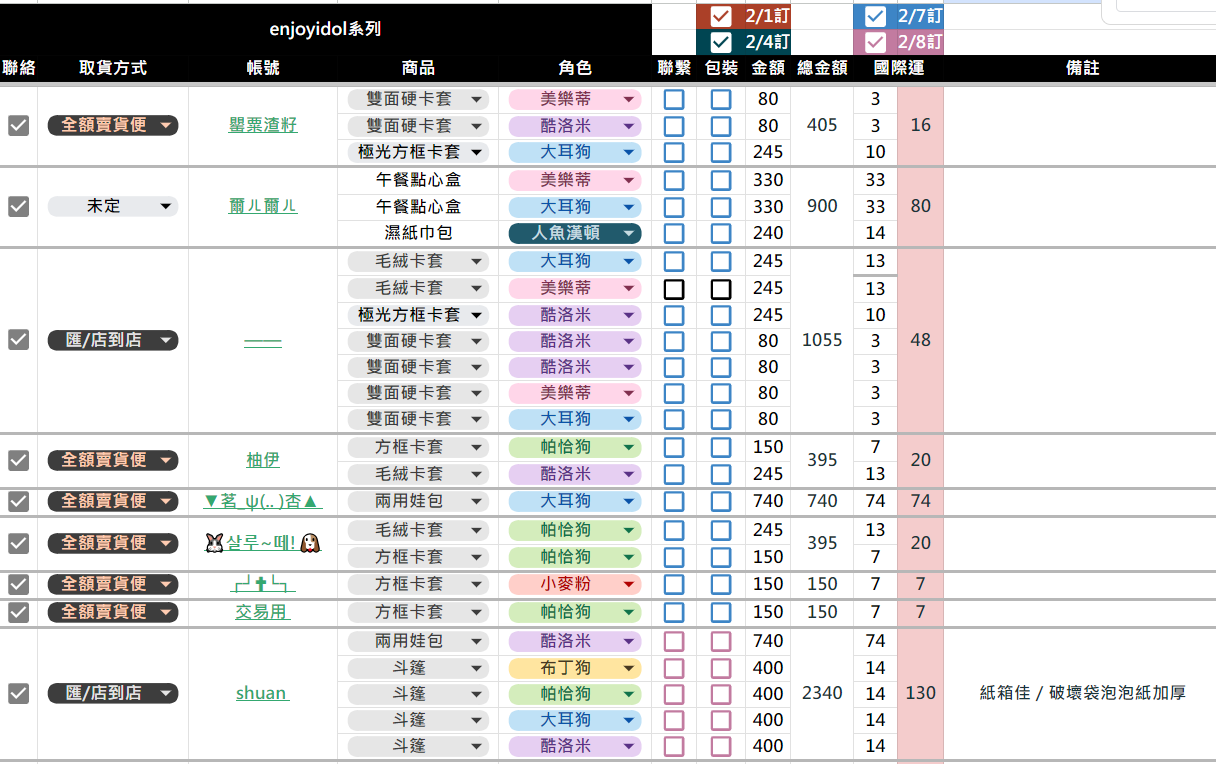Select the 帳號 column header
Viewport: 1216px width, 764px height.
coord(262,68)
